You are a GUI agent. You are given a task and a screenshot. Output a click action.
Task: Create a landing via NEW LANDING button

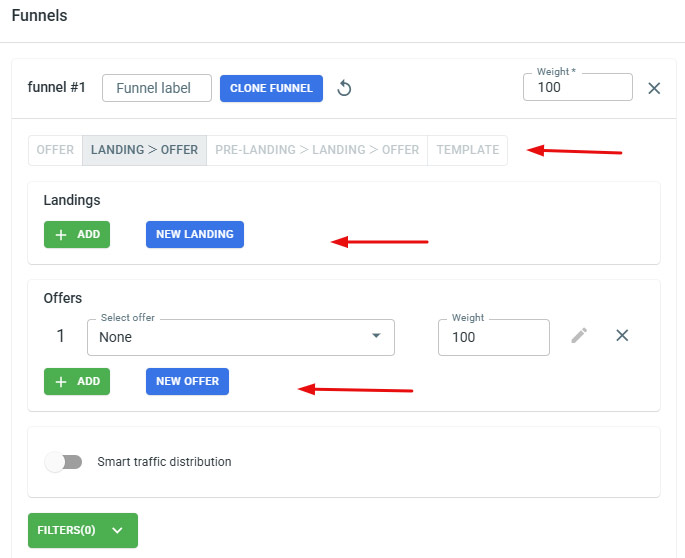(194, 234)
